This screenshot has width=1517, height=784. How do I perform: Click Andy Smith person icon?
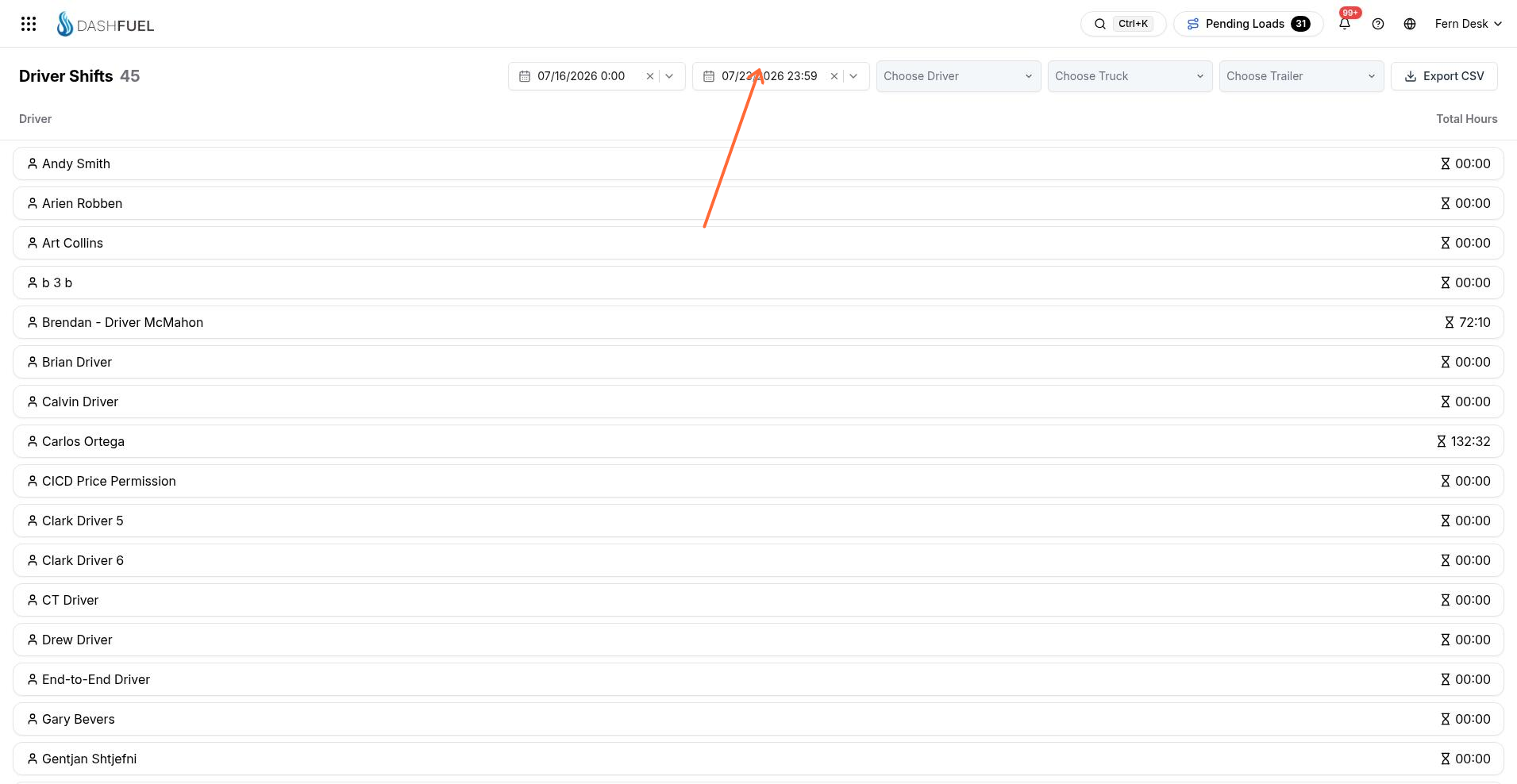(33, 163)
